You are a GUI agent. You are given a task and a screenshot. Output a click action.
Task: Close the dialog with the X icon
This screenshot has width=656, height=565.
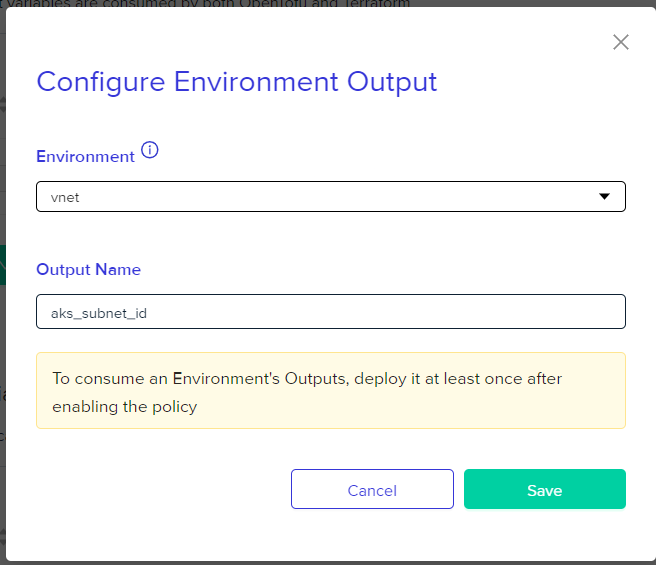(x=621, y=42)
